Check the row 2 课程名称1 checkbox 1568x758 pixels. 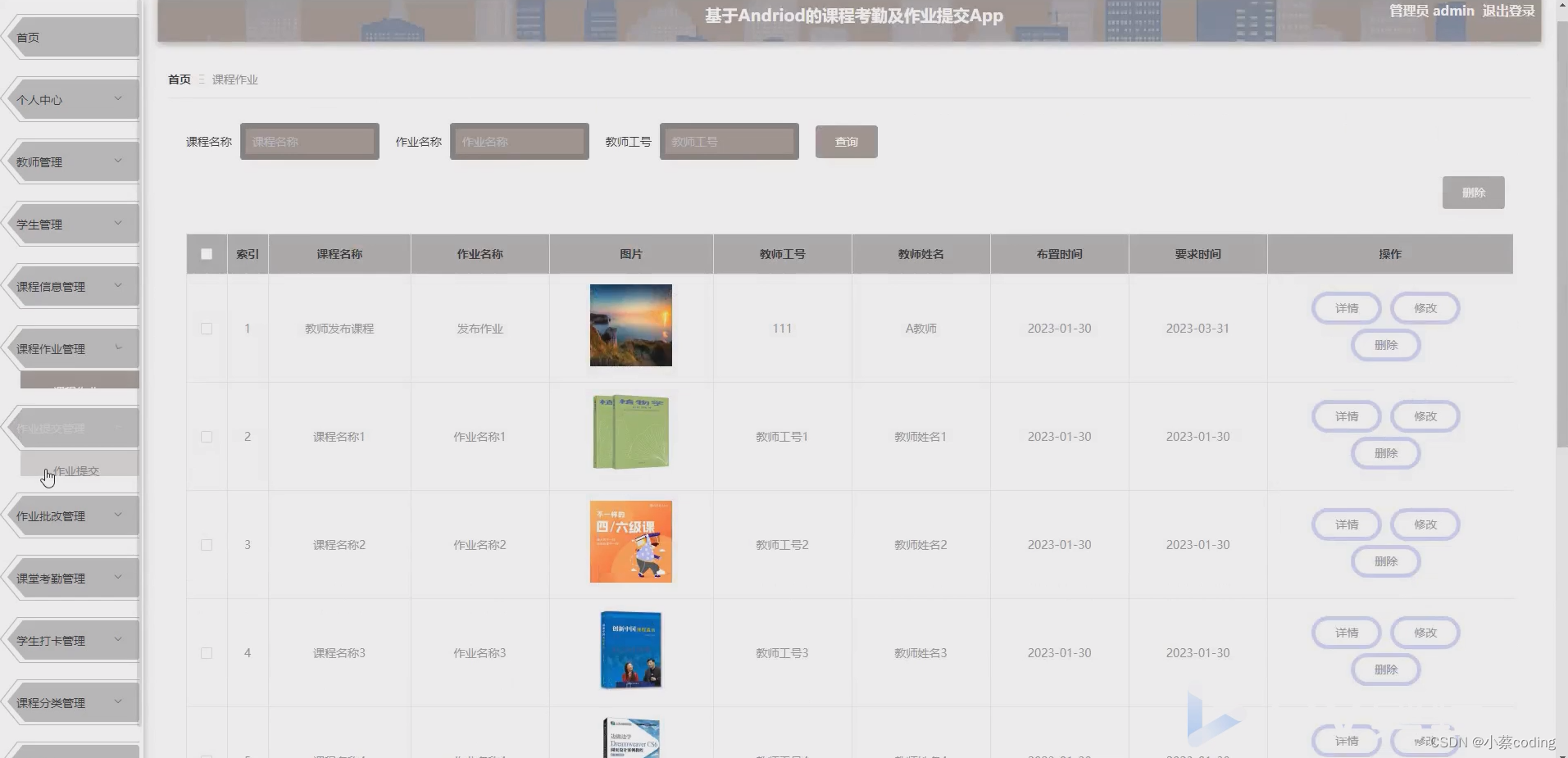pos(207,437)
